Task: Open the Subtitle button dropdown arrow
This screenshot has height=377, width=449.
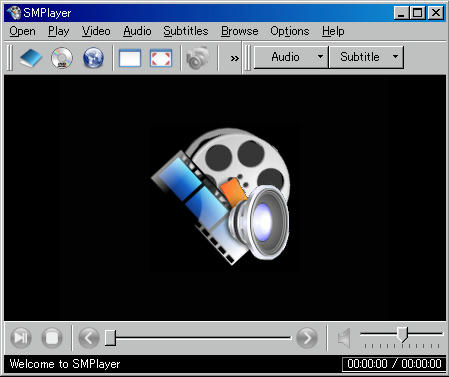Action: pyautogui.click(x=395, y=57)
